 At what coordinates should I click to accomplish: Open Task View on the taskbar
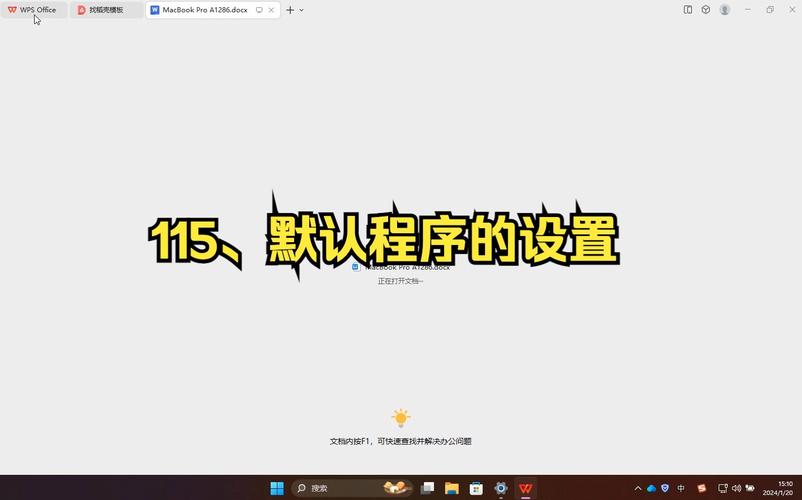tap(427, 488)
